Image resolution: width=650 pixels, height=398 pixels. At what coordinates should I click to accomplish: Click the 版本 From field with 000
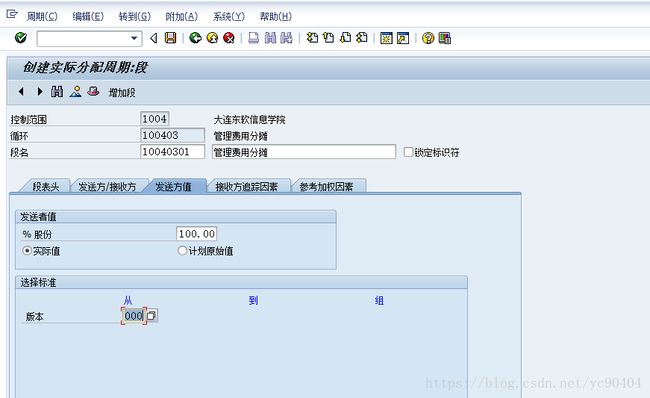[x=133, y=316]
